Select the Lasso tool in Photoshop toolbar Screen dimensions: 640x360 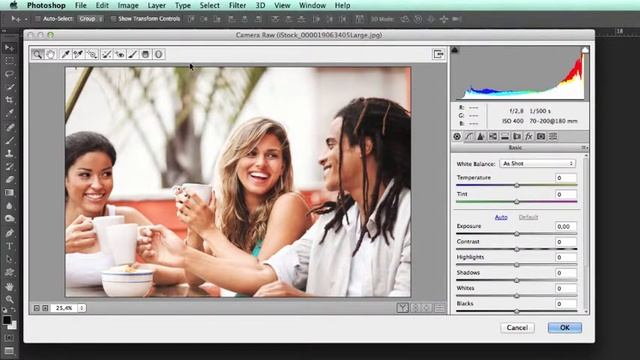[9, 74]
